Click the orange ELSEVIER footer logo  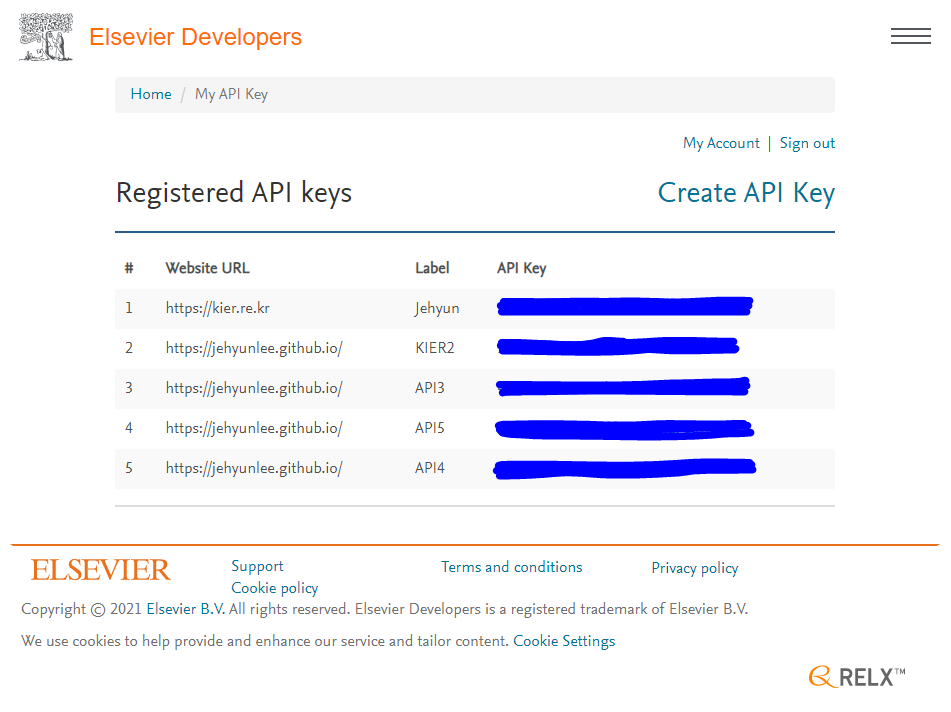[x=101, y=569]
